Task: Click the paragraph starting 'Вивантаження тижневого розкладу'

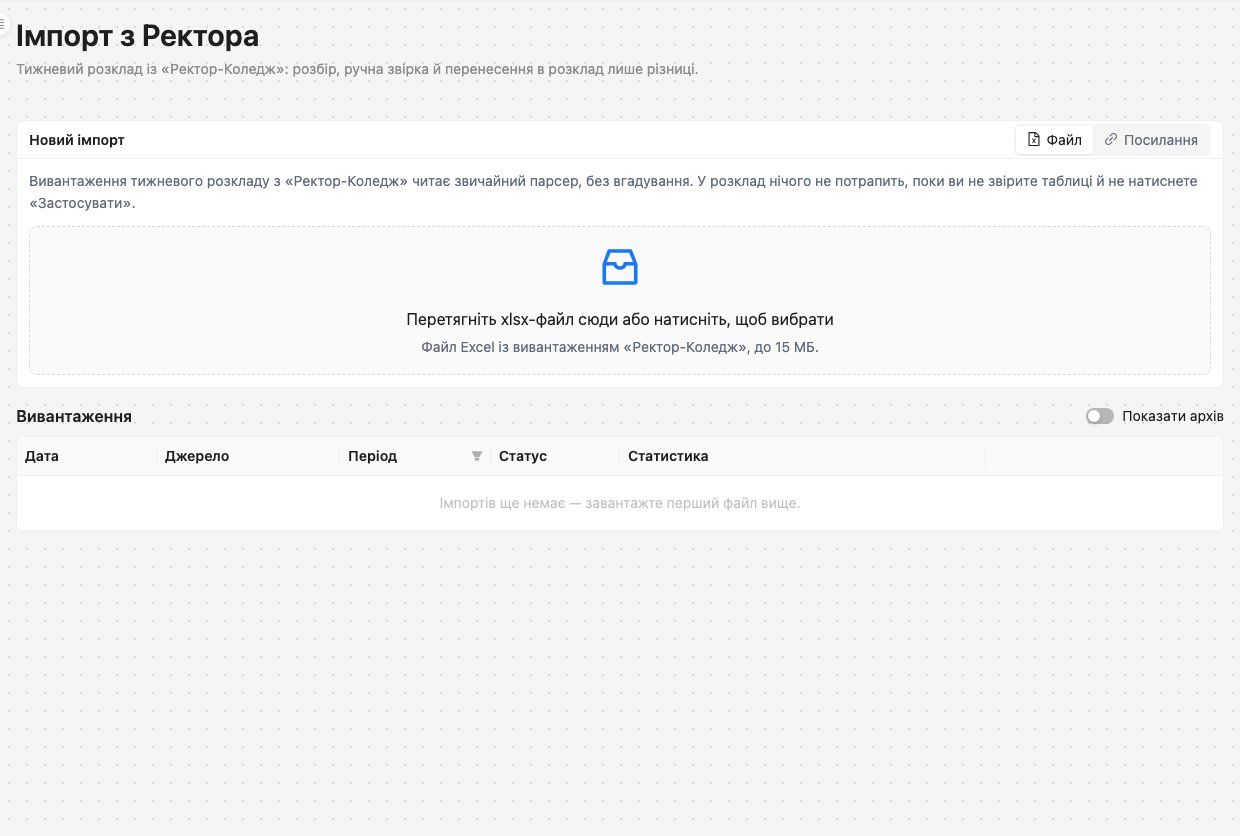Action: (x=613, y=192)
